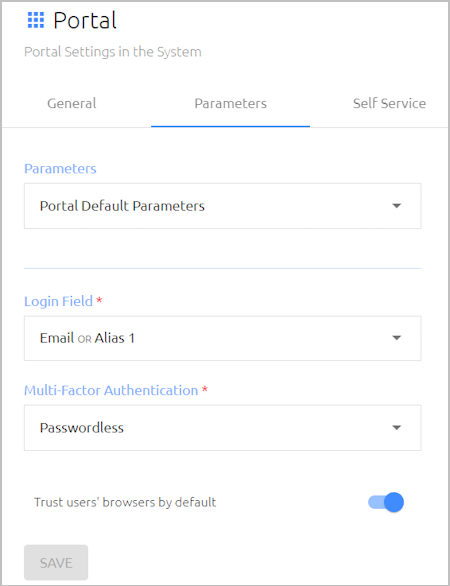Click the 'Portal Settings in the System' subtitle
The height and width of the screenshot is (586, 450).
coord(112,52)
